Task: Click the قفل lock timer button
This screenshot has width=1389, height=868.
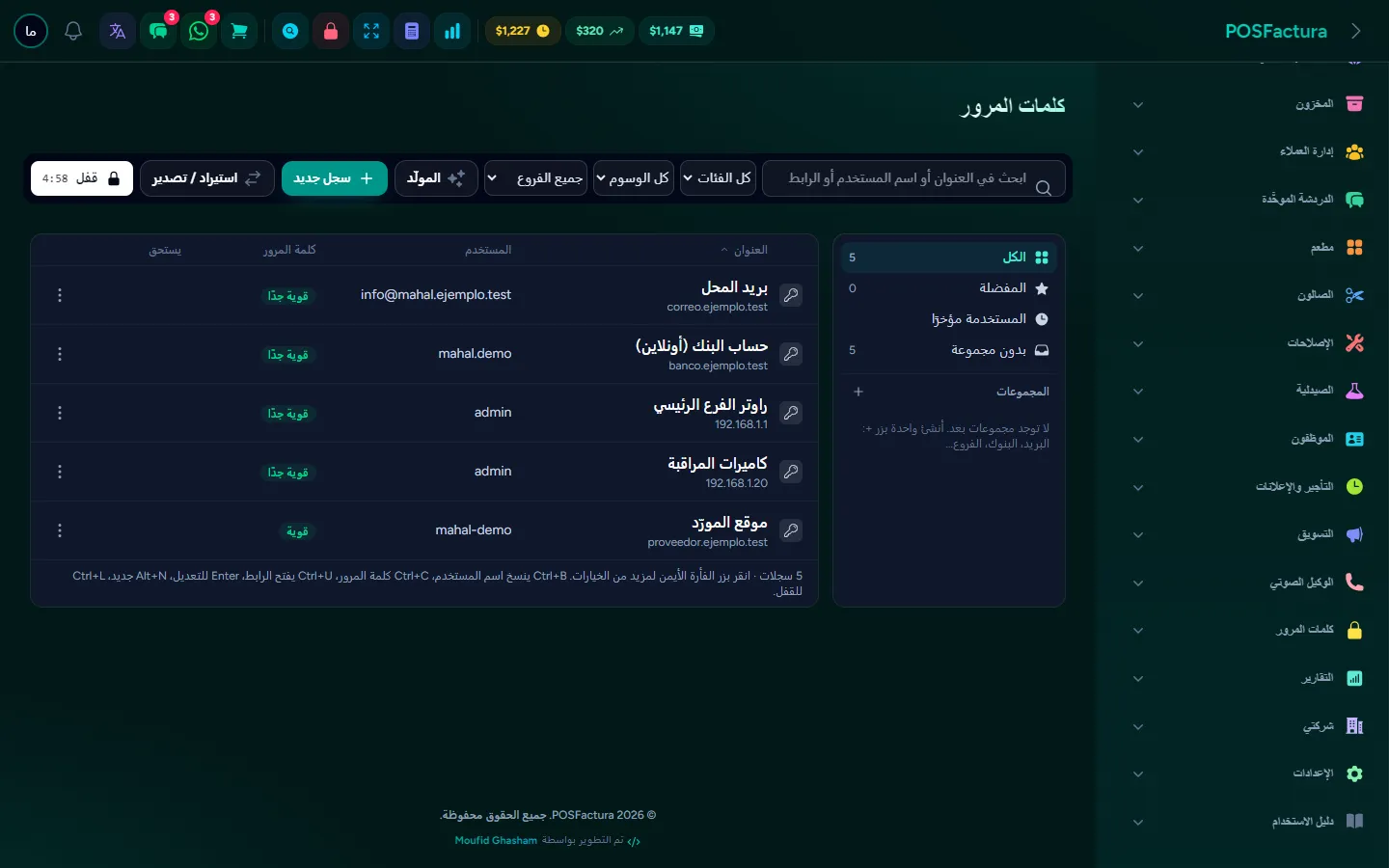Action: point(82,178)
